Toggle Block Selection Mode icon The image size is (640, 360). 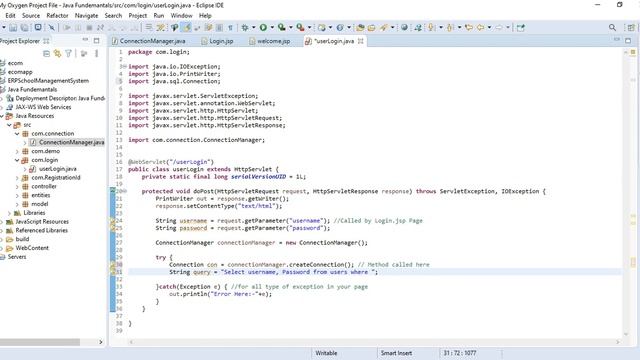click(x=219, y=28)
